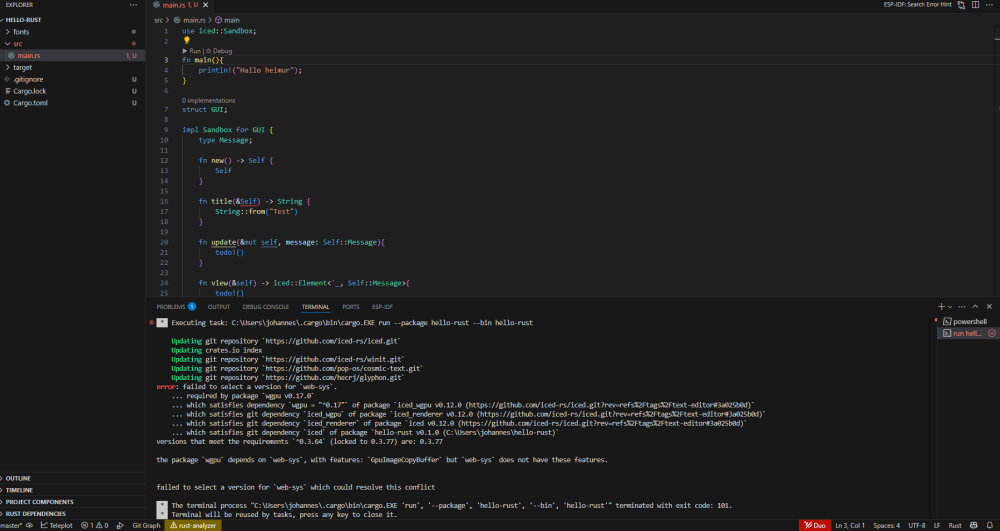Switch to the OUTPUT panel tab
1000x531 pixels.
(x=219, y=307)
